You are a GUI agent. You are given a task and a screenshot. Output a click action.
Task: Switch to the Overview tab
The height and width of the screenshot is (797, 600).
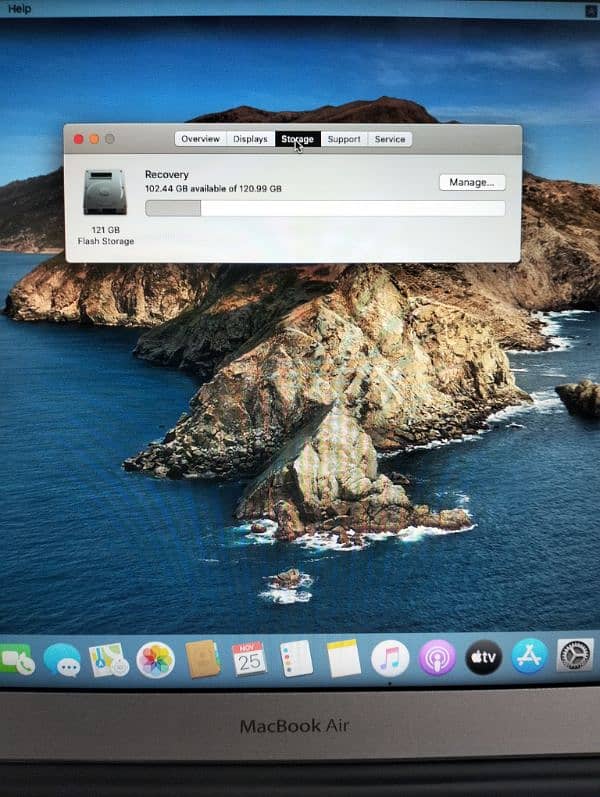(x=200, y=139)
